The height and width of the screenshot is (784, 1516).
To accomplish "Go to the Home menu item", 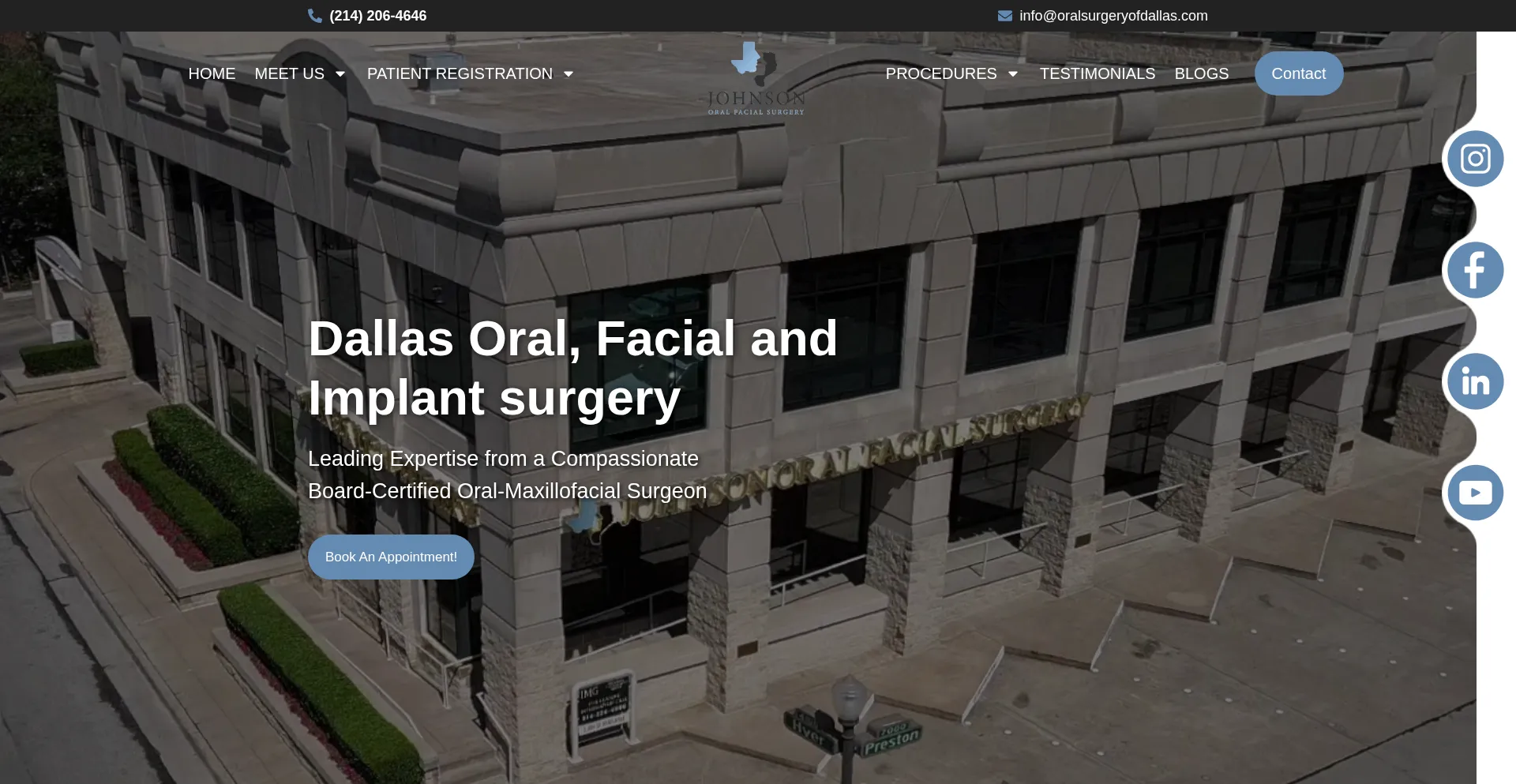I will [x=212, y=73].
